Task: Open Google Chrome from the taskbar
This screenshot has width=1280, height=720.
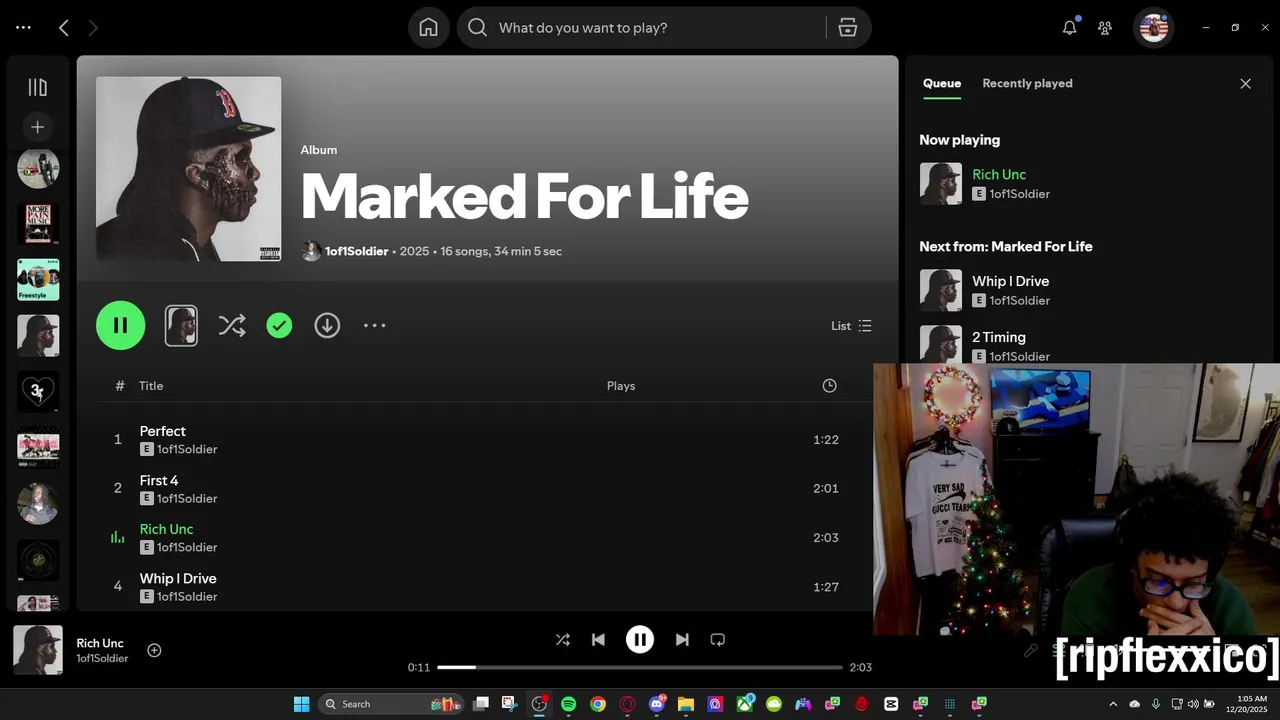Action: (x=598, y=704)
